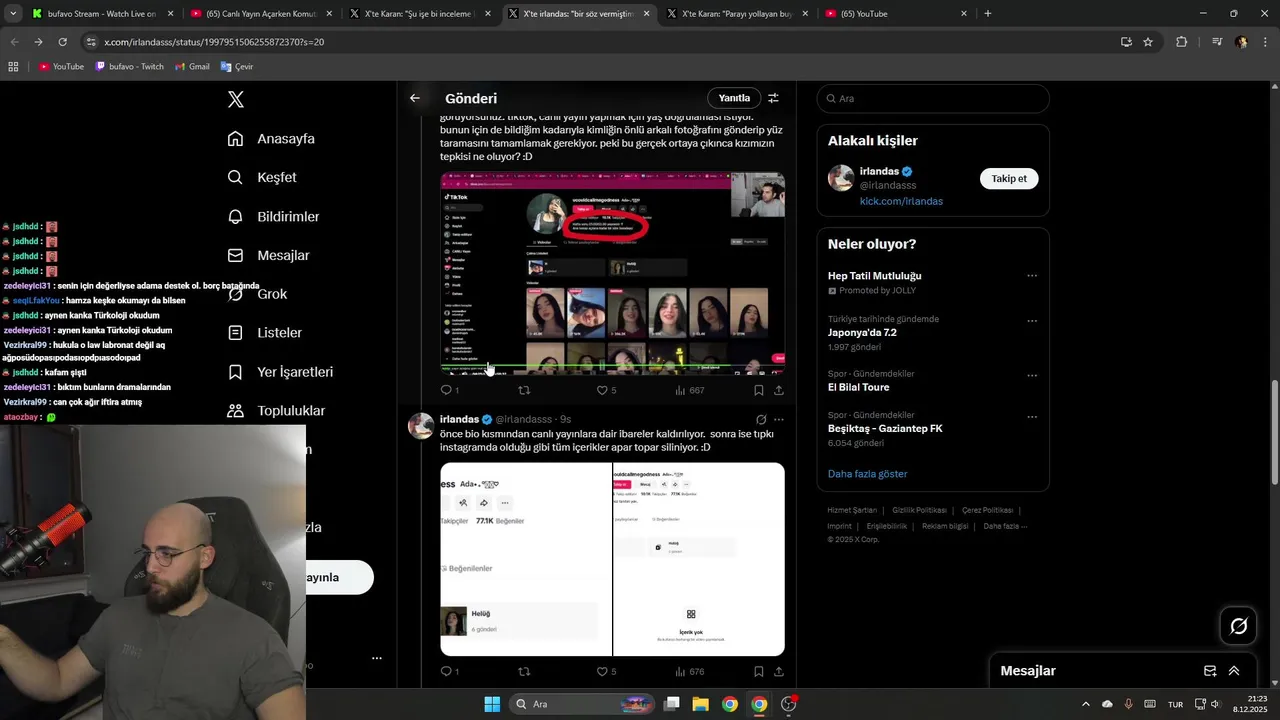1280x720 pixels.
Task: View analytics showing 667 views
Action: coord(689,390)
